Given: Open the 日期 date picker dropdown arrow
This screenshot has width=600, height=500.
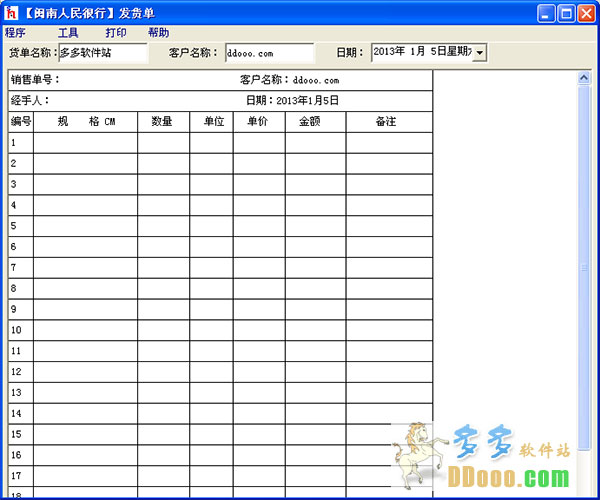Looking at the screenshot, I should 479,52.
